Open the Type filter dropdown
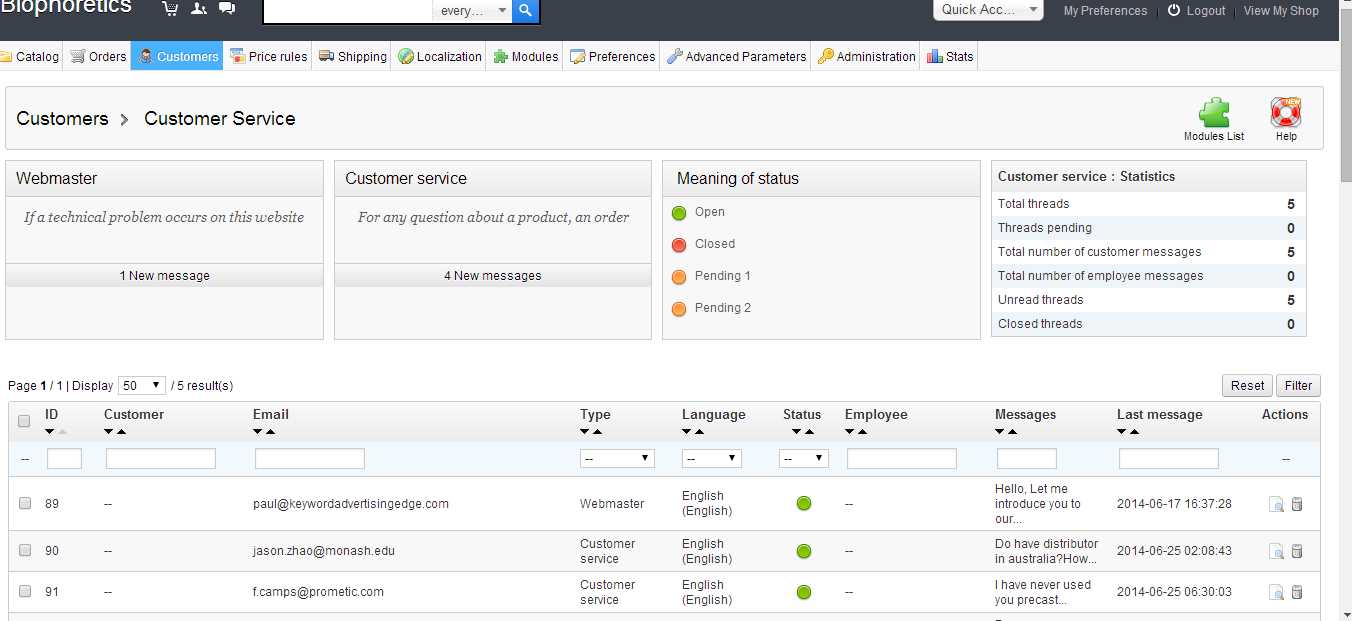Viewport: 1352px width, 621px height. point(617,458)
